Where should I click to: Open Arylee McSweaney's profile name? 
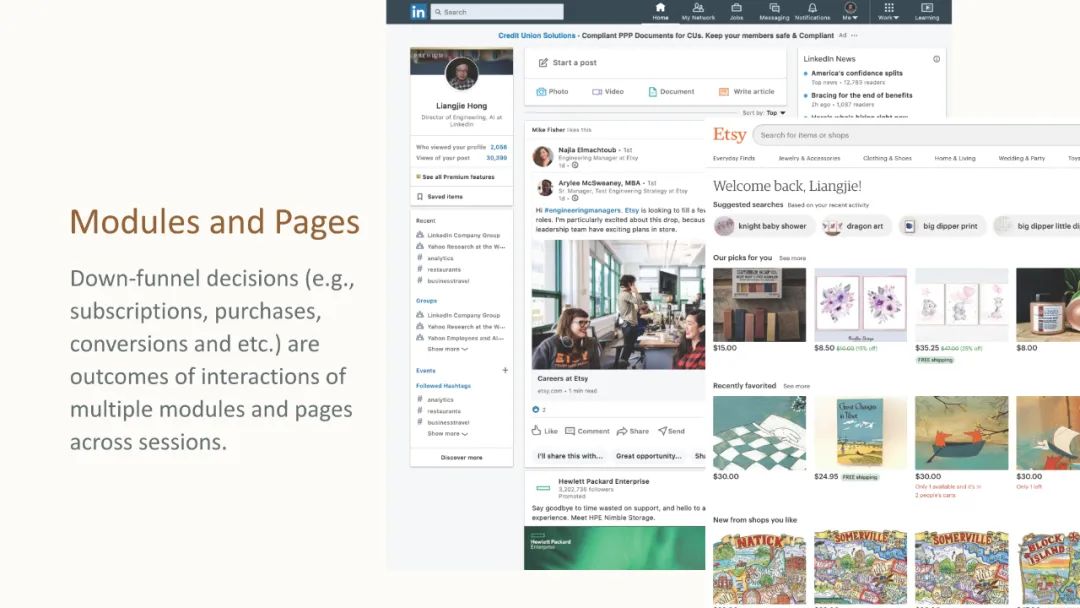[599, 183]
